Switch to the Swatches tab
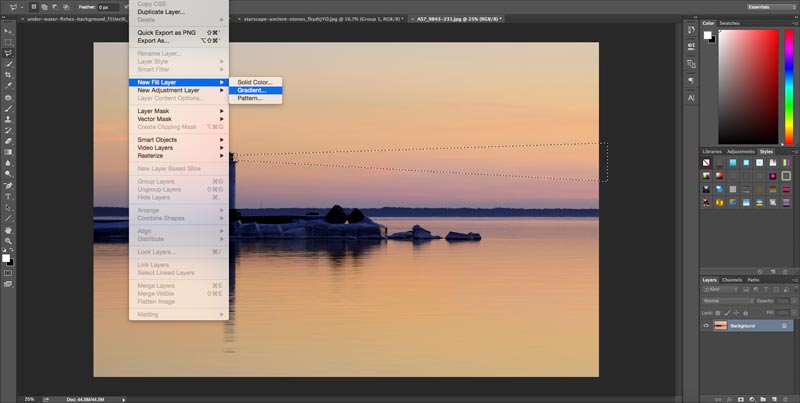The height and width of the screenshot is (403, 800). [x=729, y=23]
